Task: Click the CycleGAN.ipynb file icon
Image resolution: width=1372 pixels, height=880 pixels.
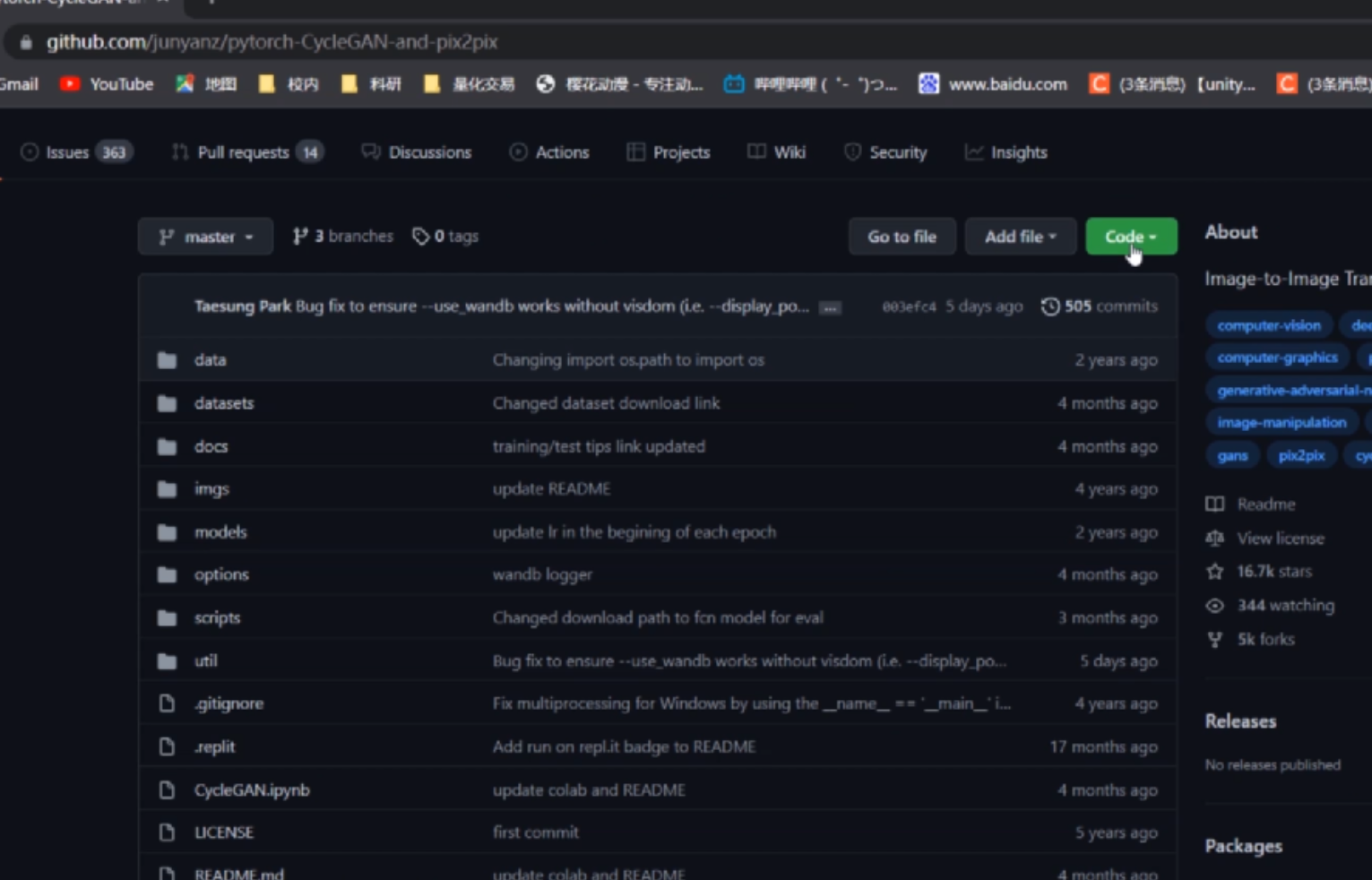Action: [x=167, y=789]
